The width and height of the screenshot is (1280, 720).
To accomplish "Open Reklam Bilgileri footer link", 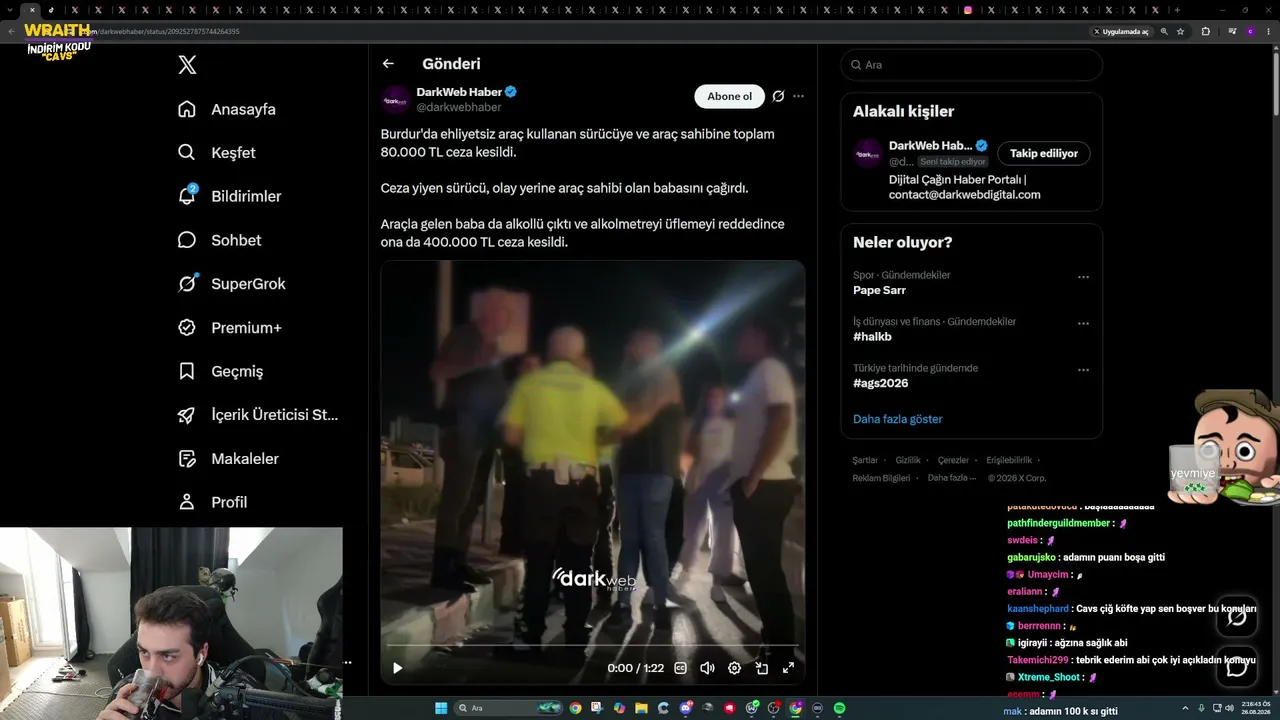I will pos(881,478).
